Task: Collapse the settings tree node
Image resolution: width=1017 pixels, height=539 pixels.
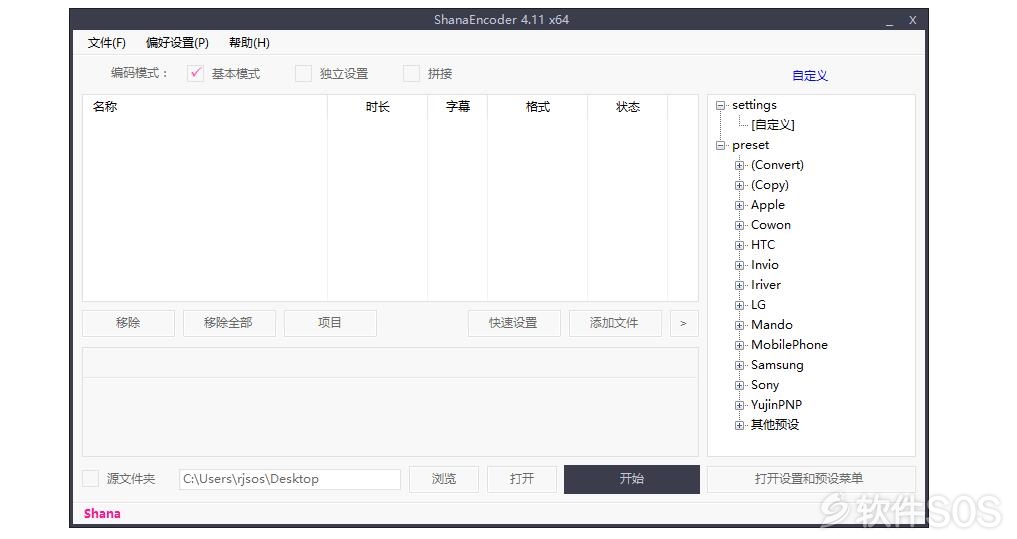Action: tap(720, 105)
